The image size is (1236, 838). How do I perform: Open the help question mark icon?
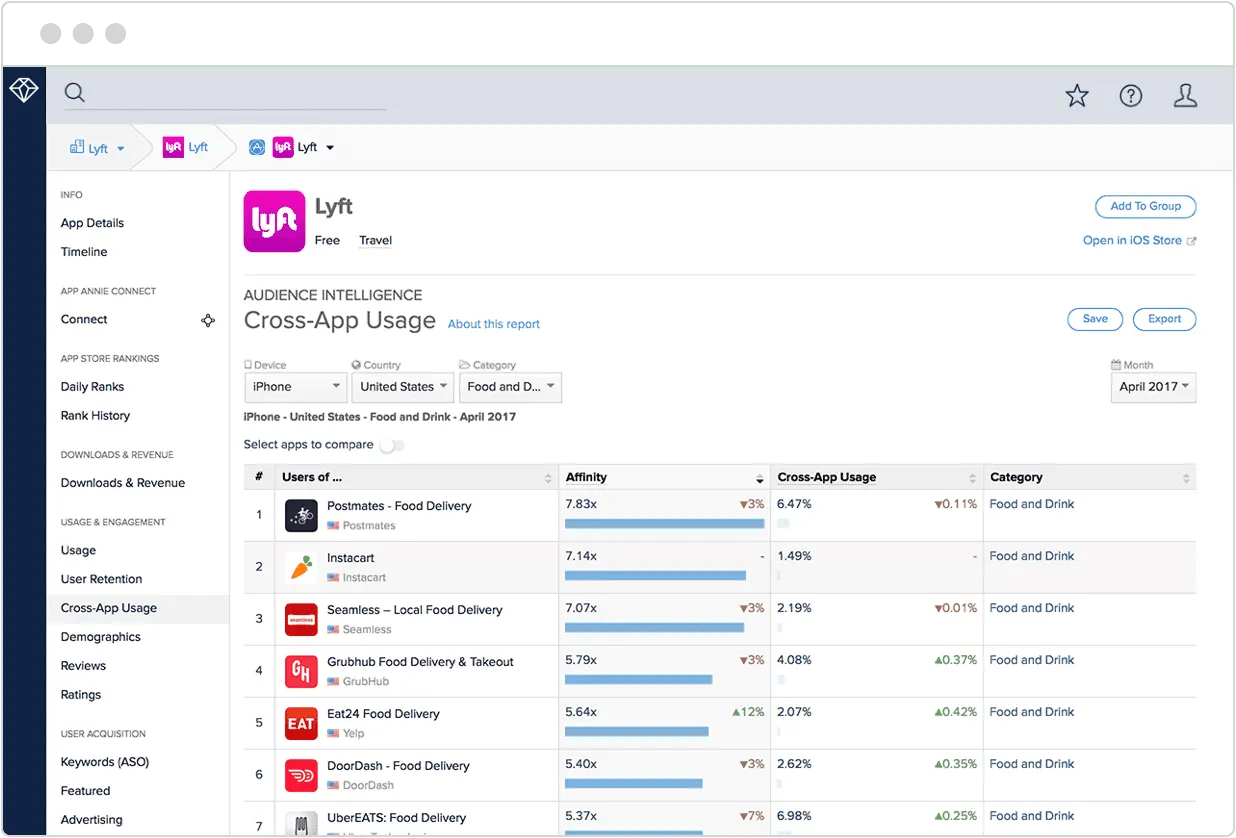1131,96
